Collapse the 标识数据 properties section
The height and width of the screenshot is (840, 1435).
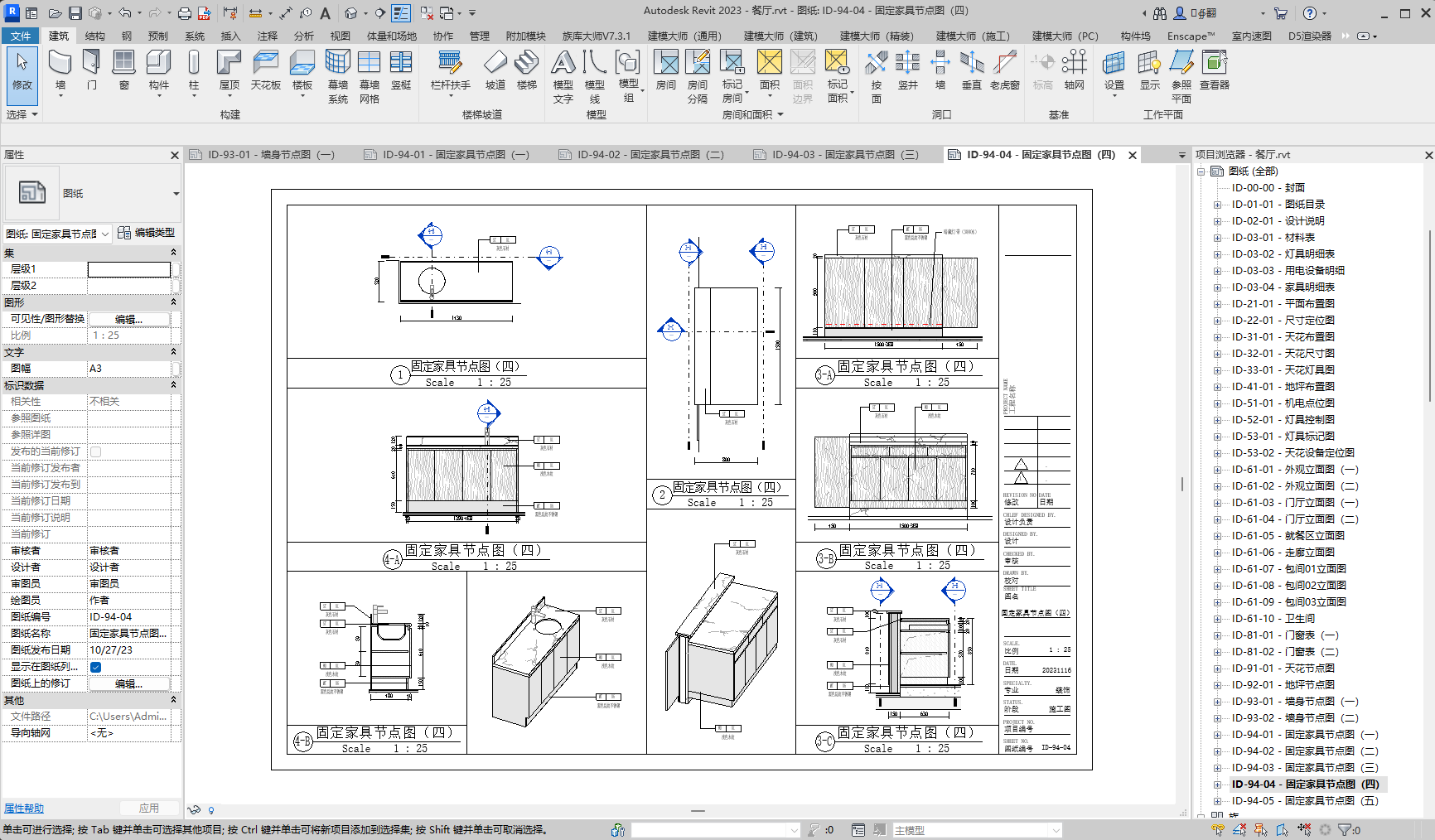(x=173, y=385)
